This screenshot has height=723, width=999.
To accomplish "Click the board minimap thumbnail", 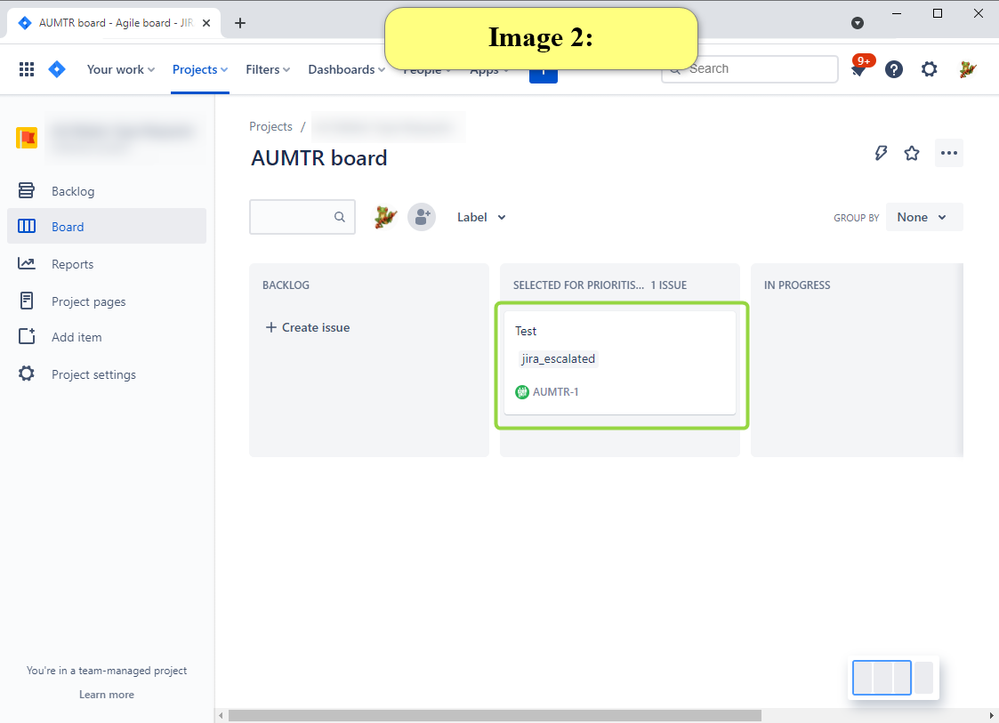I will coord(893,678).
